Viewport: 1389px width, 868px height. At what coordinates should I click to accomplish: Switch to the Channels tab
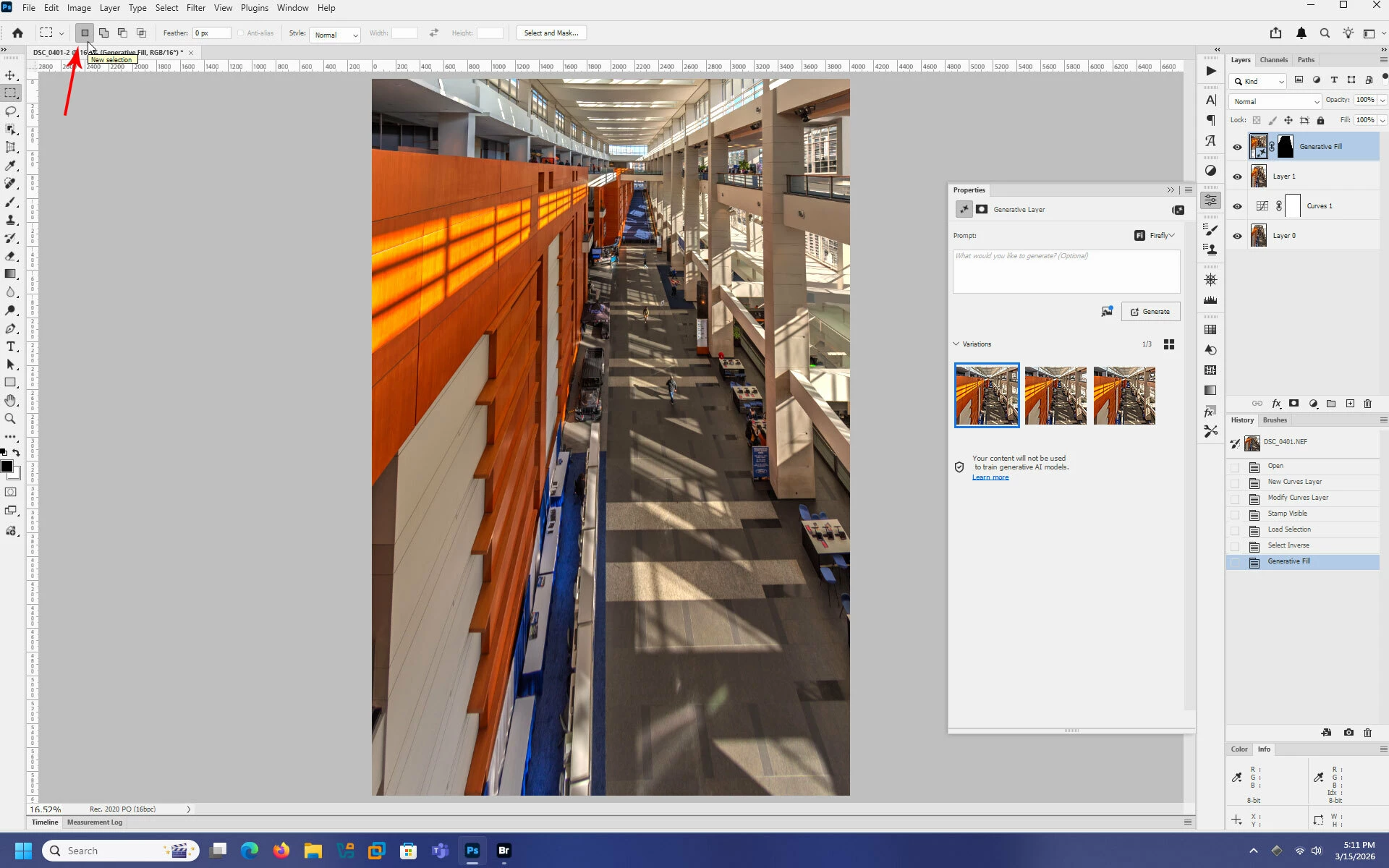pos(1273,60)
